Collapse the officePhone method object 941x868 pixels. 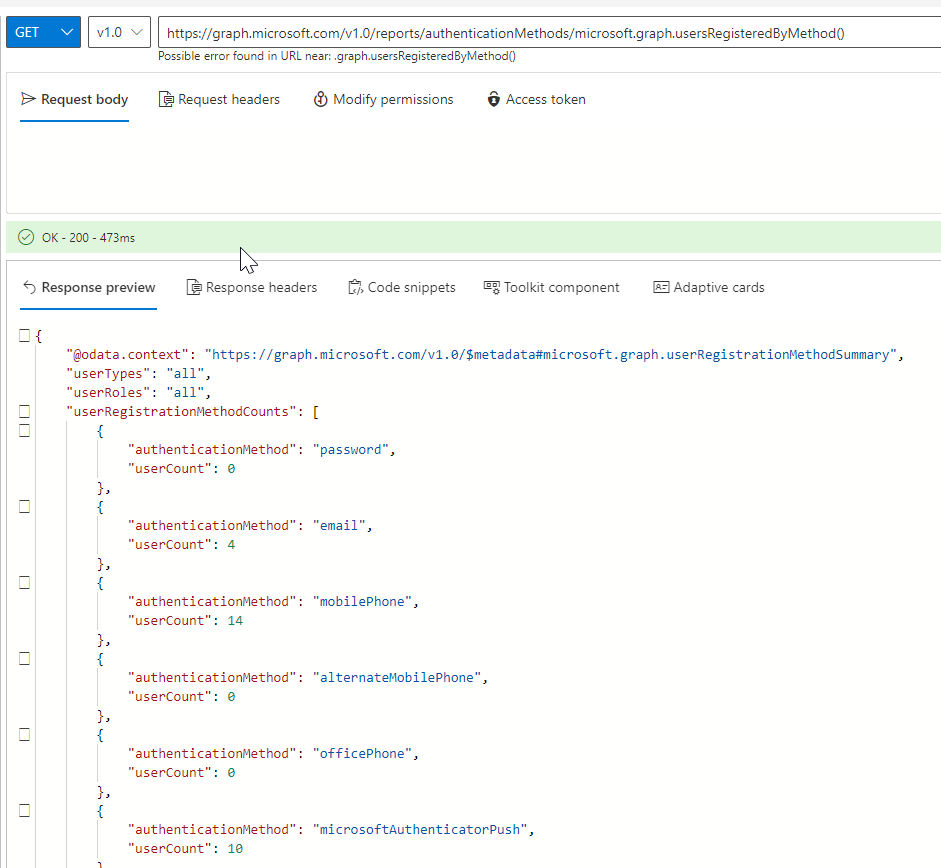[25, 734]
